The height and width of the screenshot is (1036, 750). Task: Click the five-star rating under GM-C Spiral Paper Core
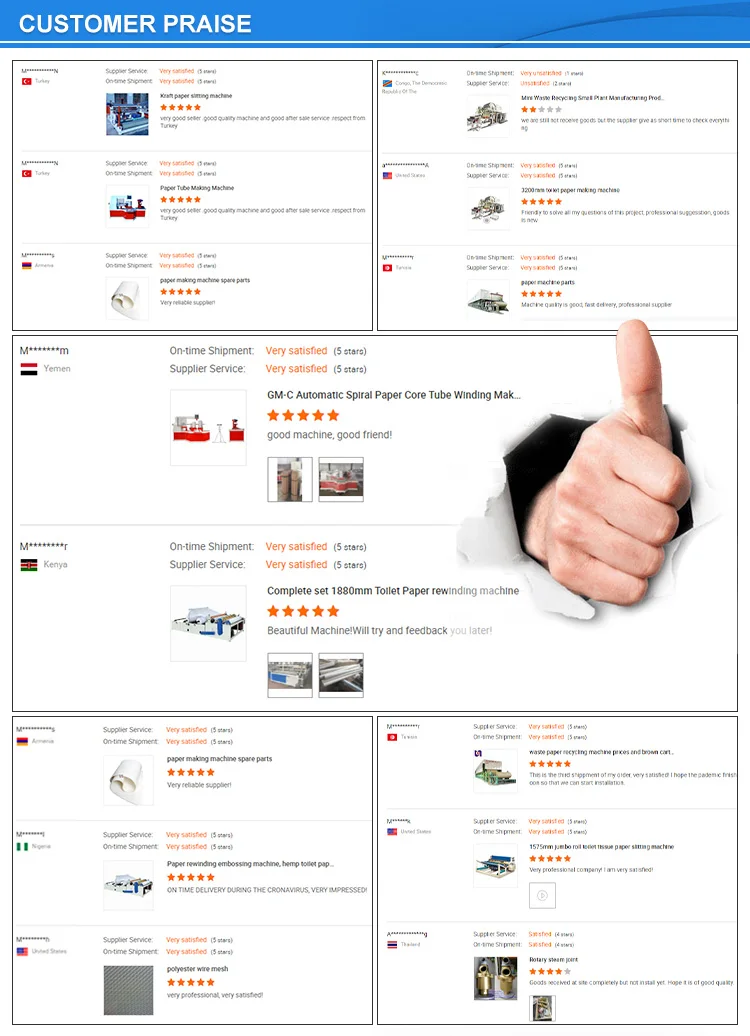point(303,416)
